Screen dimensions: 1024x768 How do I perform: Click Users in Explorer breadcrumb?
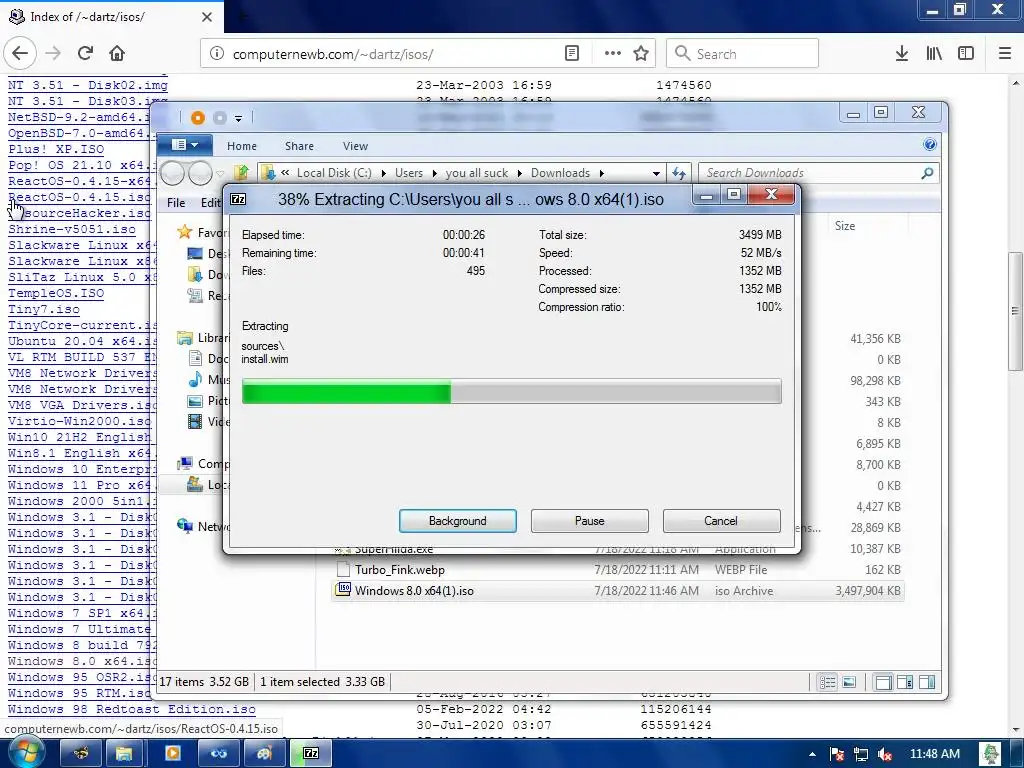click(409, 173)
